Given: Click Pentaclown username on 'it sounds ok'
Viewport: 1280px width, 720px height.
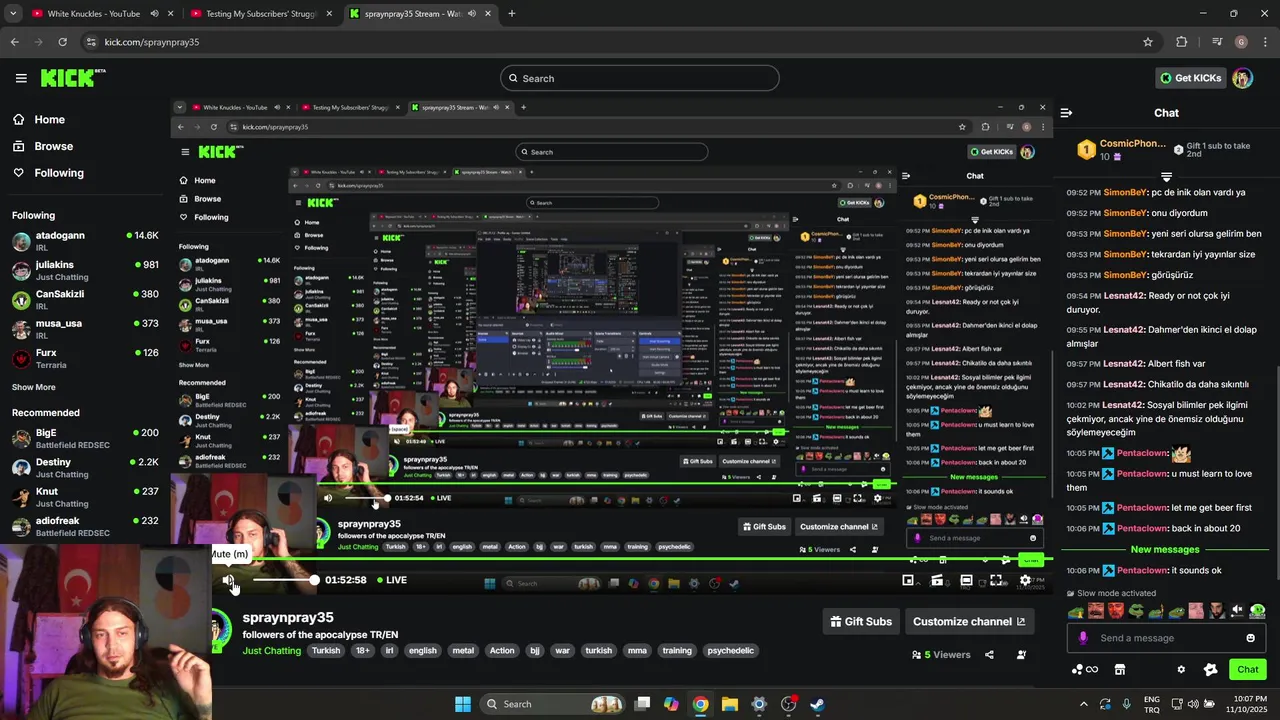Looking at the screenshot, I should point(1141,571).
